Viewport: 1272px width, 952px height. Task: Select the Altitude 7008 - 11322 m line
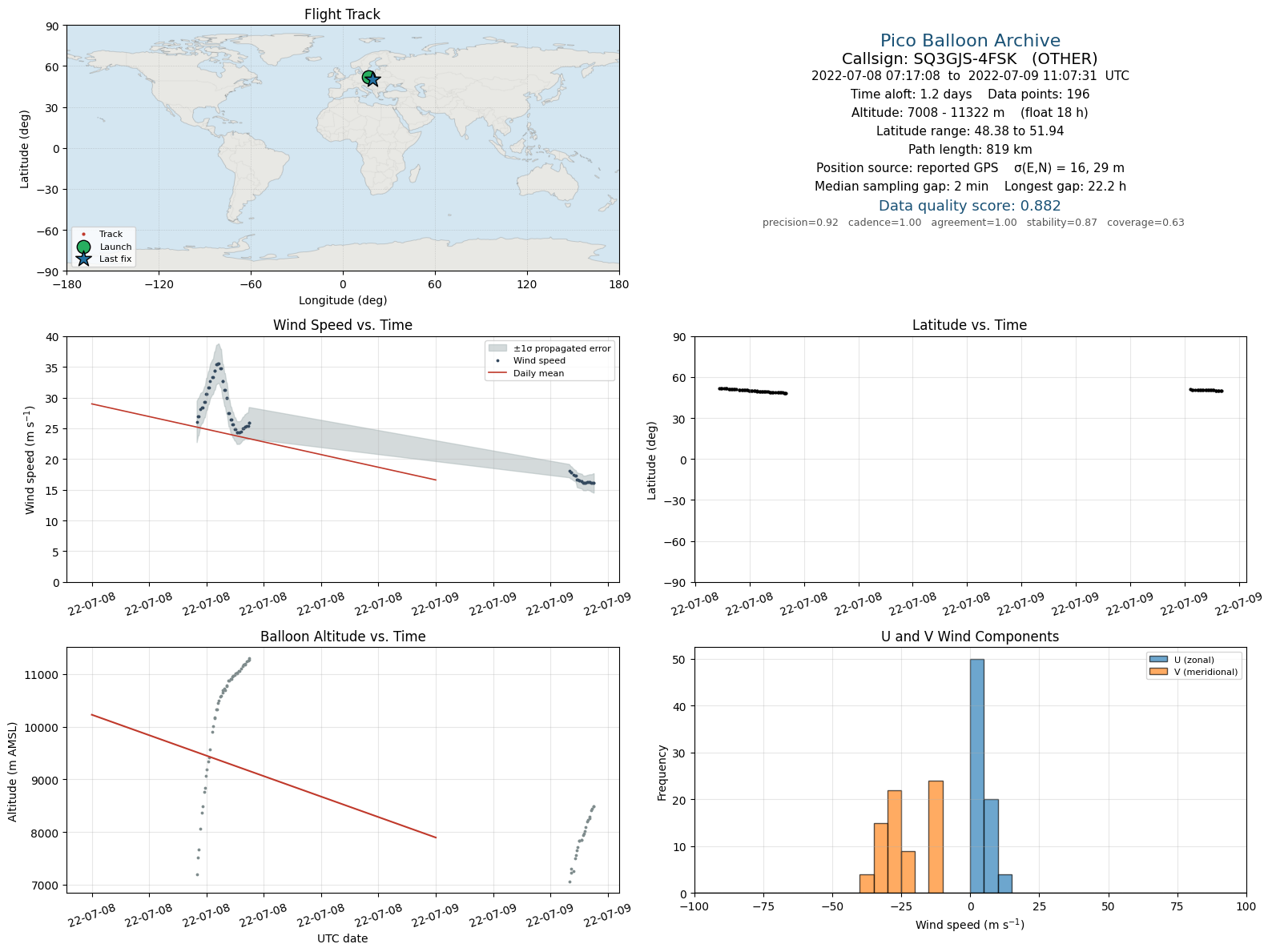970,113
